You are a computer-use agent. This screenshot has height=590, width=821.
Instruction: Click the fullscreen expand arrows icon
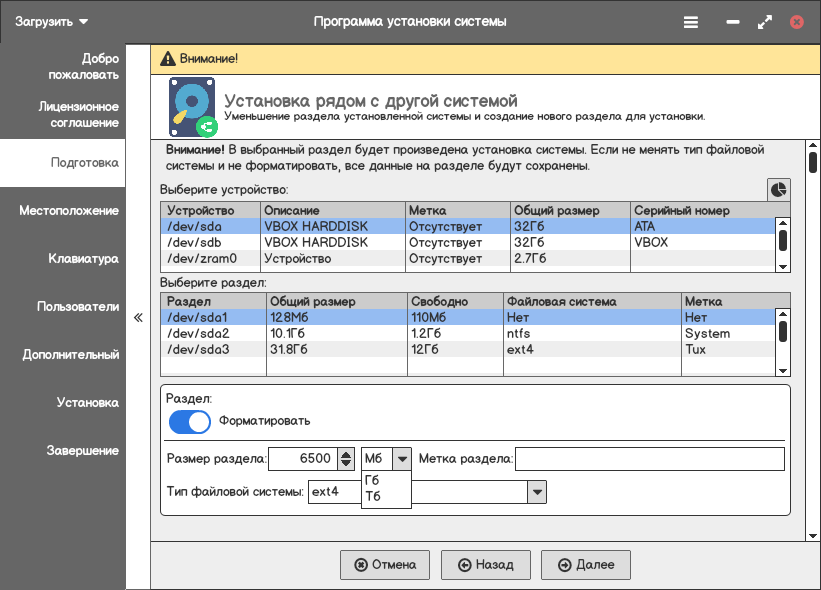point(765,22)
